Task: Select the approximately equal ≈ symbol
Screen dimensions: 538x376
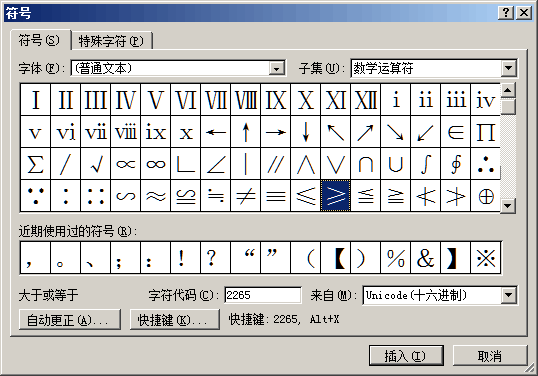Action: pyautogui.click(x=155, y=196)
